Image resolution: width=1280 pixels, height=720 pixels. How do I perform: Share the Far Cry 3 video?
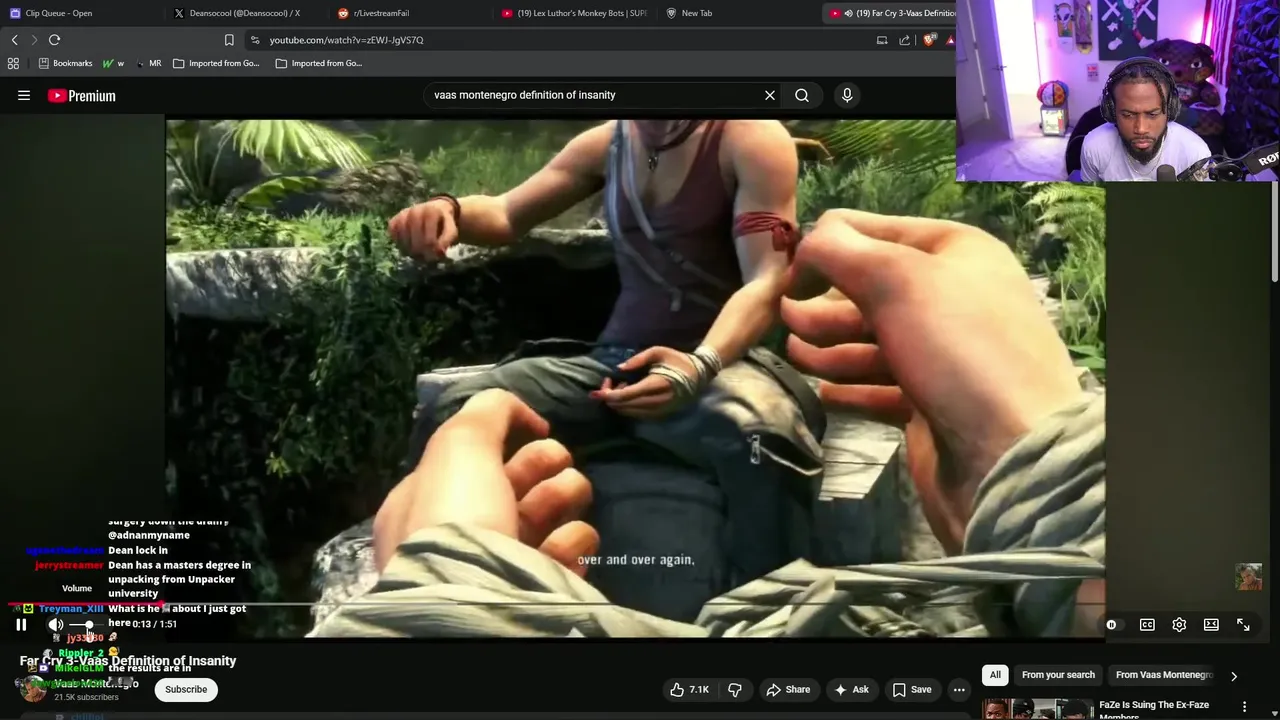coord(788,689)
